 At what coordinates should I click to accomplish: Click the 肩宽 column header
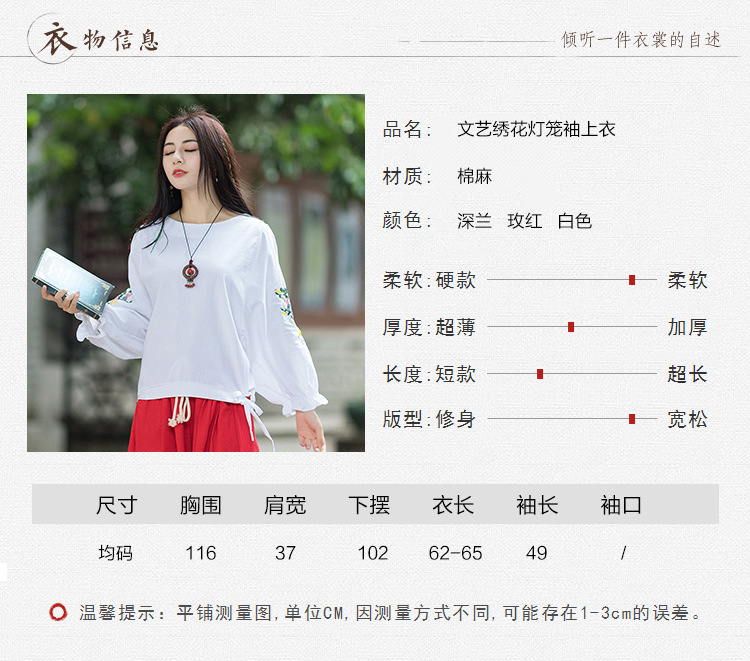tap(285, 505)
